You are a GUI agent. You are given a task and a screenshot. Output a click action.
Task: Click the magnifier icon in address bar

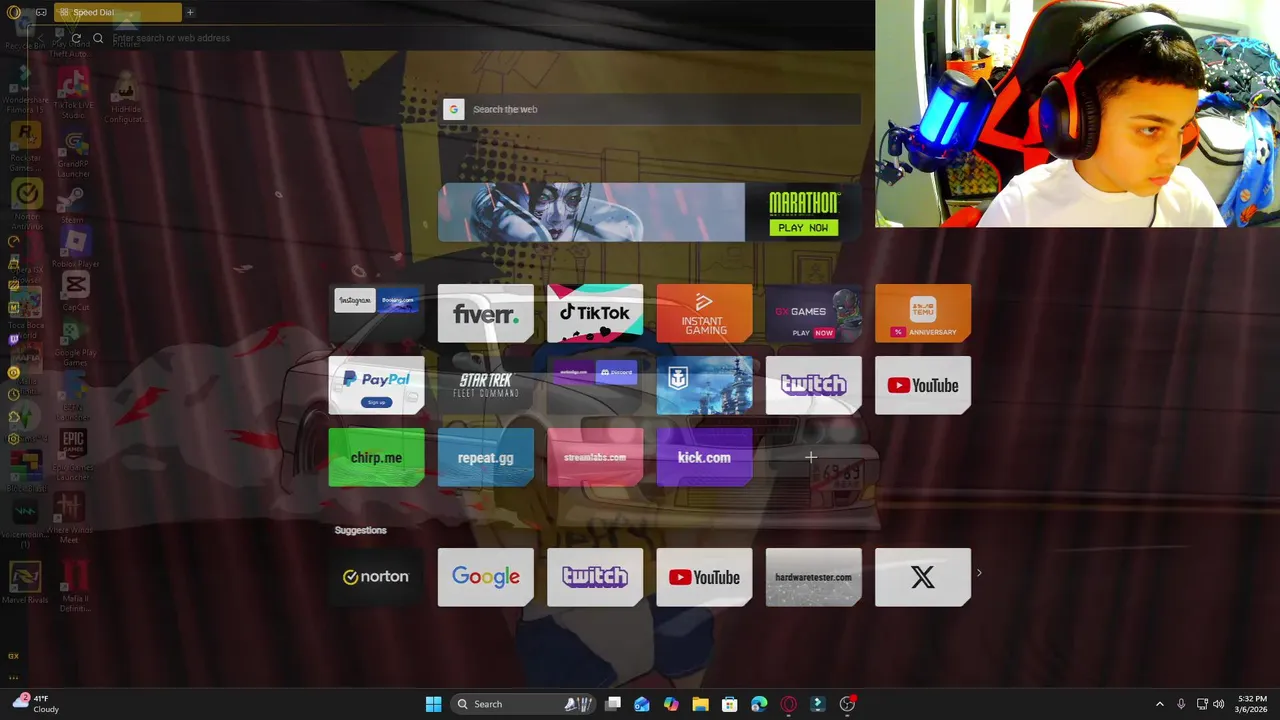pyautogui.click(x=98, y=38)
